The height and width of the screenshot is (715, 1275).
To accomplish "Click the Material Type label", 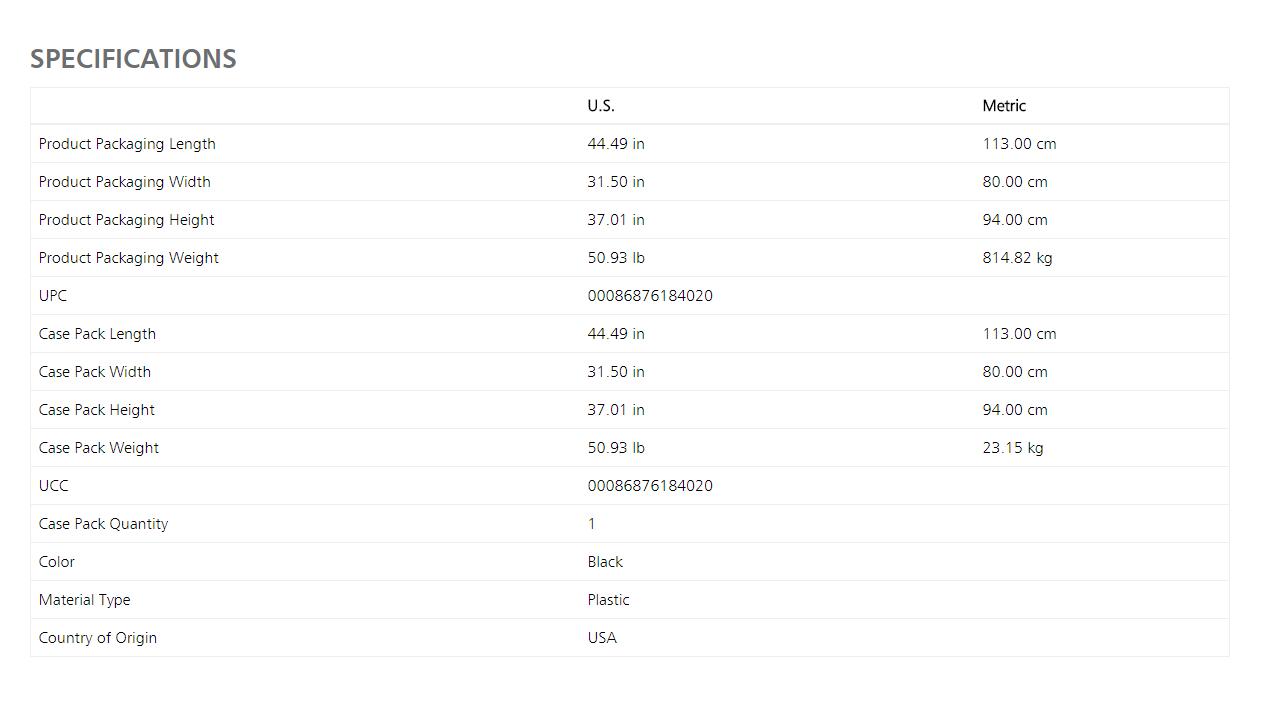I will coord(84,600).
